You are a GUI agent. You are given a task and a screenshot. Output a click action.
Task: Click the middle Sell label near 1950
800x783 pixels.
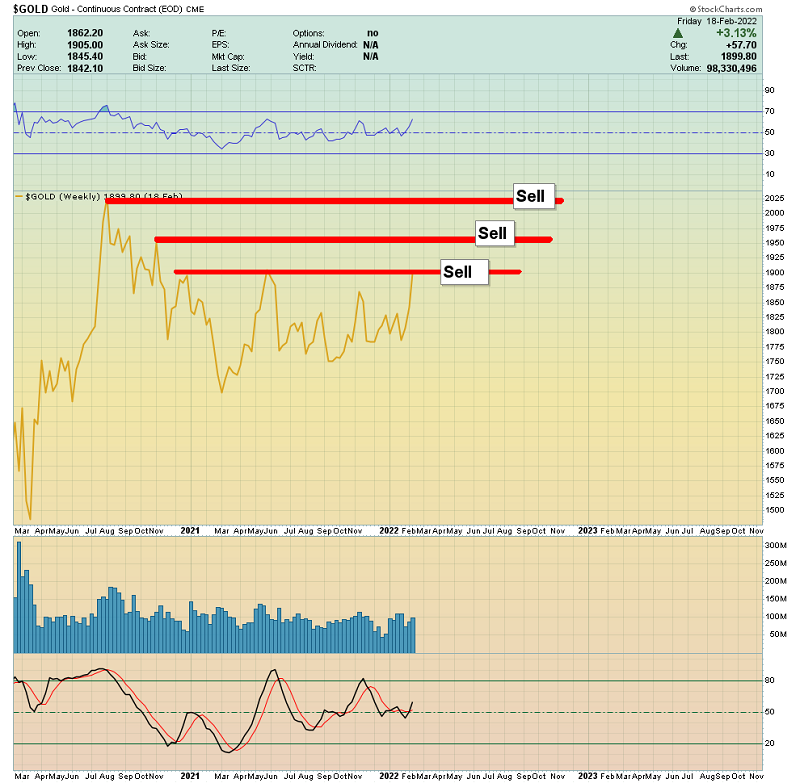(x=492, y=234)
